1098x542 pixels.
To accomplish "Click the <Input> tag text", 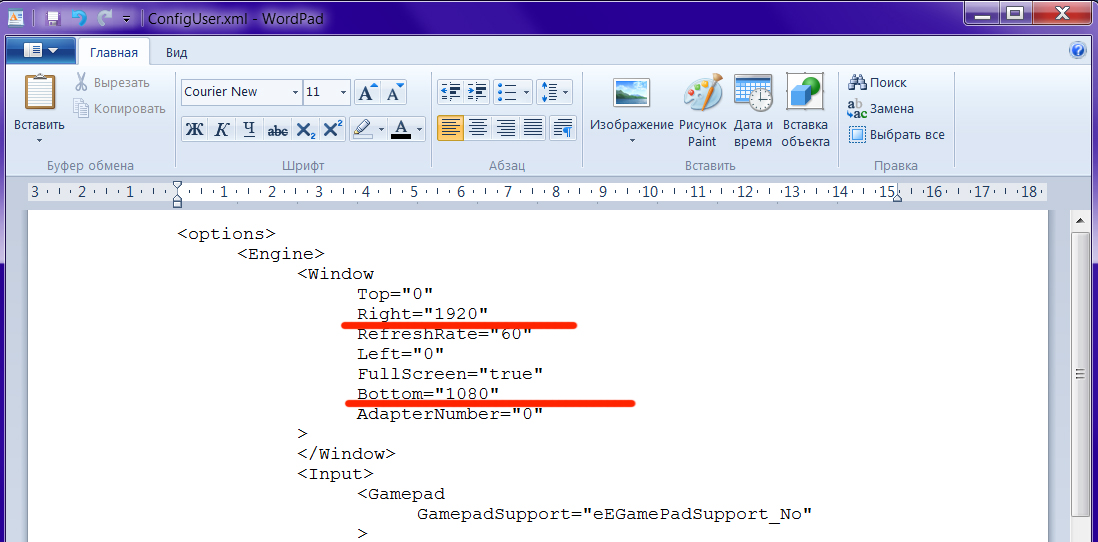I will tap(335, 474).
